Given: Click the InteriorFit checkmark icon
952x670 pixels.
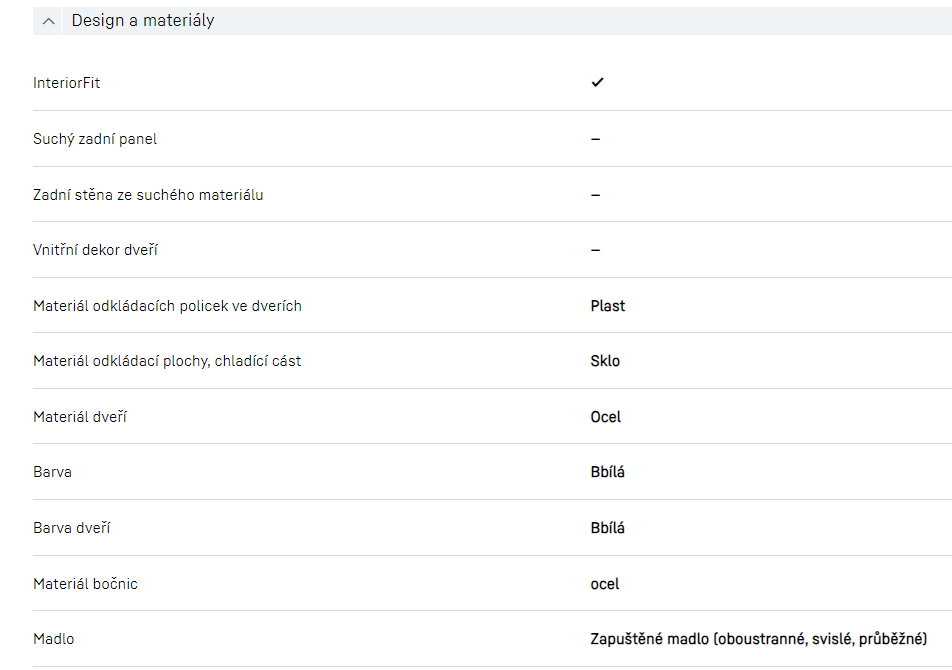Looking at the screenshot, I should (597, 82).
